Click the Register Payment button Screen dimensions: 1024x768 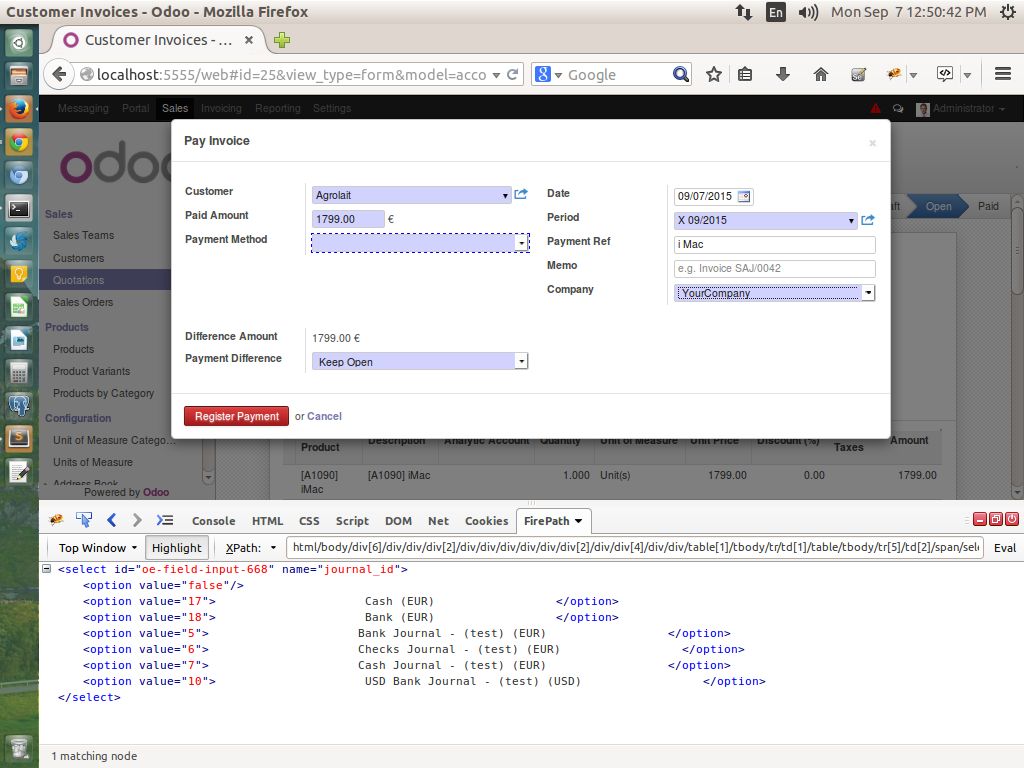click(236, 416)
